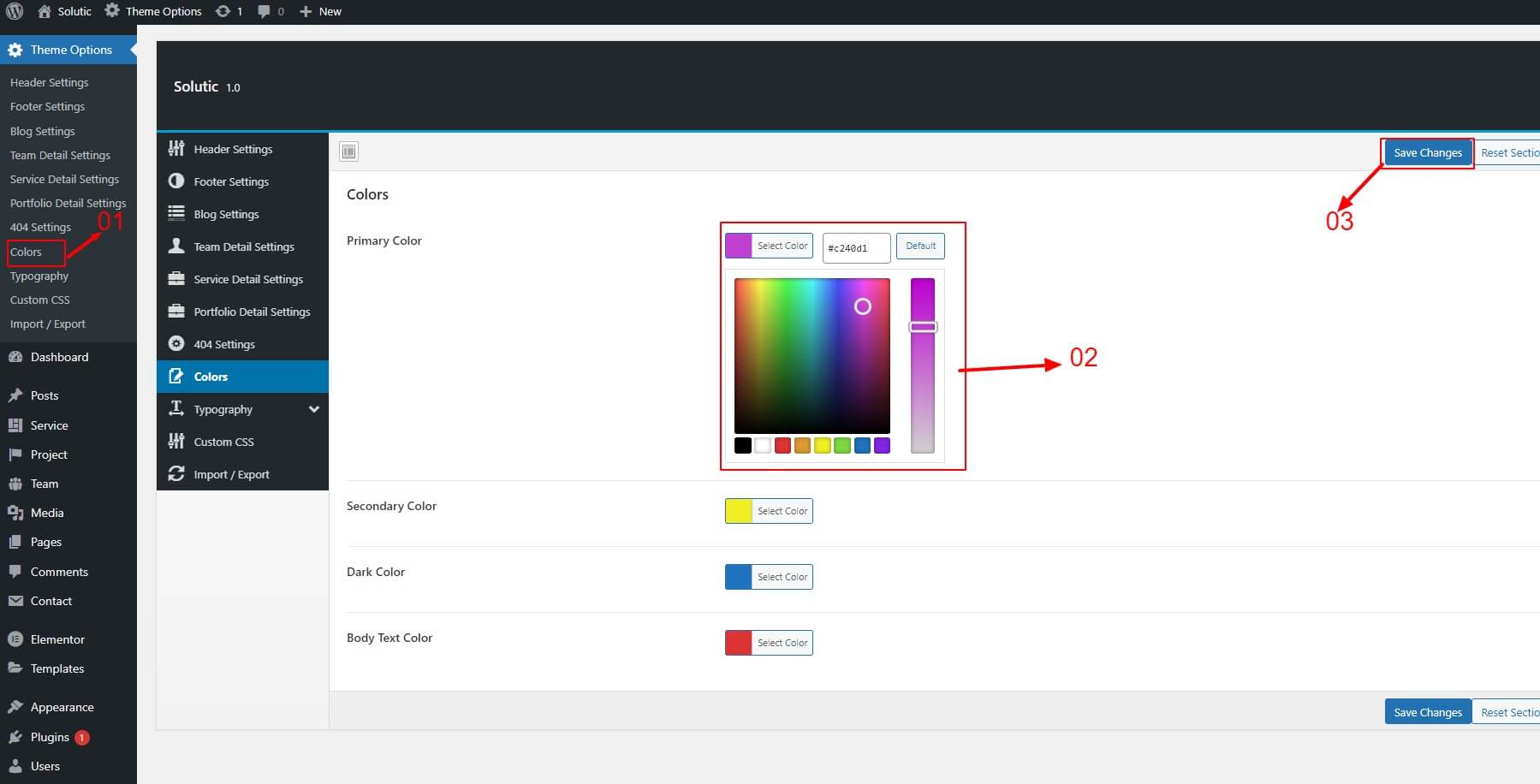Open the Elementor menu icon
Viewport: 1540px width, 784px height.
tap(15, 639)
